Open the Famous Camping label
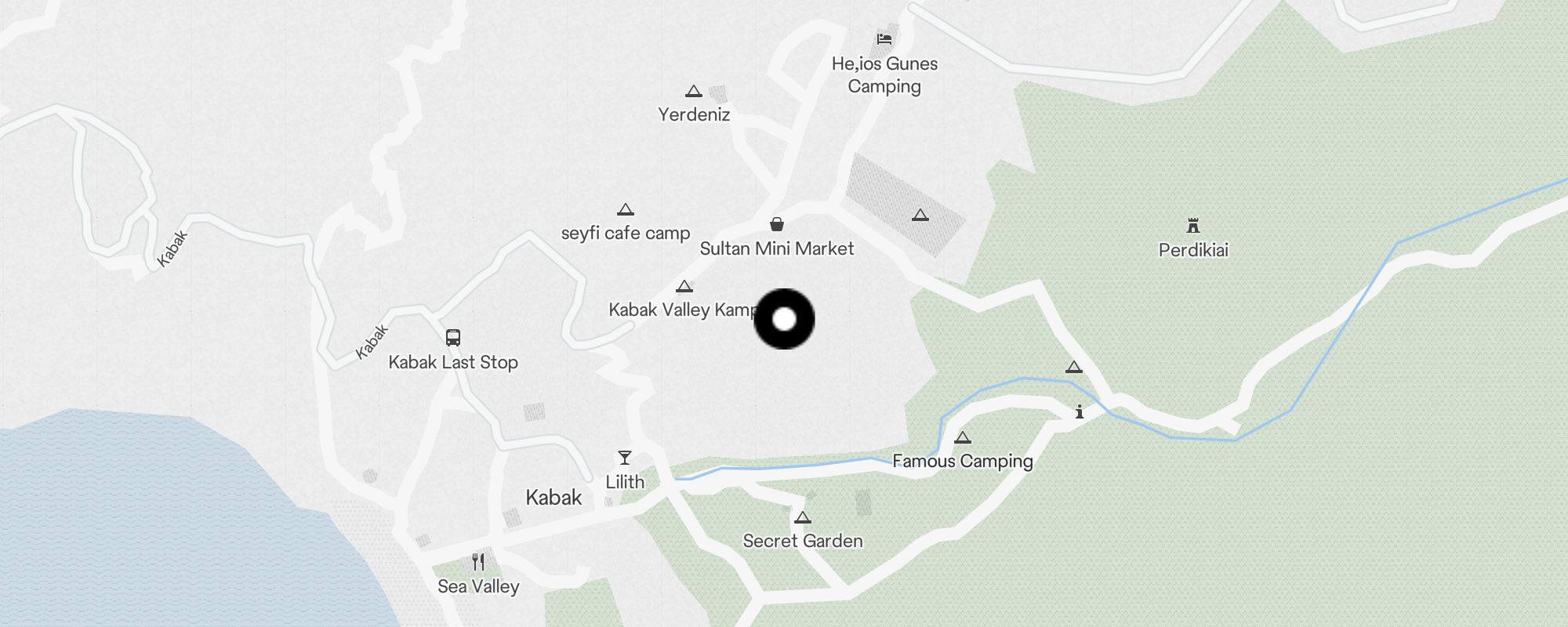This screenshot has width=1568, height=627. (963, 461)
